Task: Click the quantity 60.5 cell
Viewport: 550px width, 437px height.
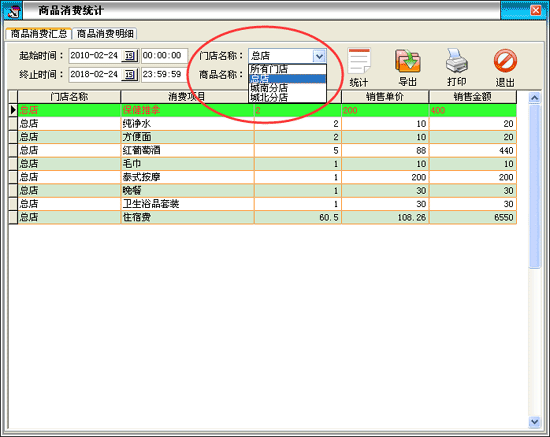Action: coord(297,217)
